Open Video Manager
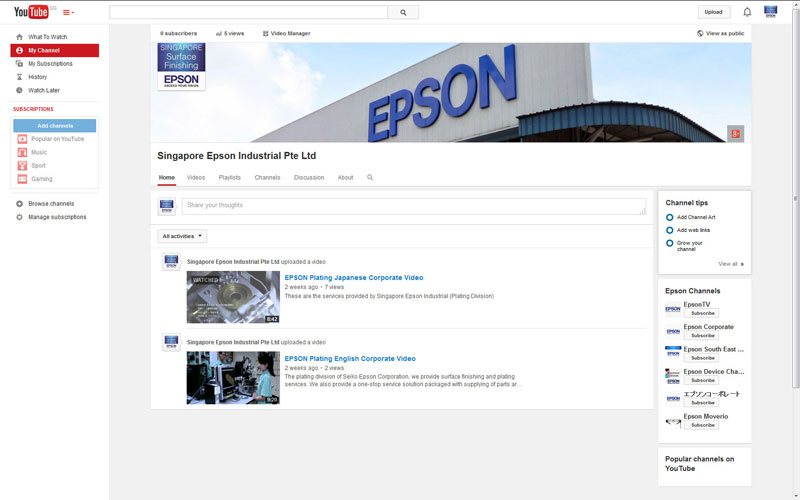This screenshot has width=800, height=500. 286,33
